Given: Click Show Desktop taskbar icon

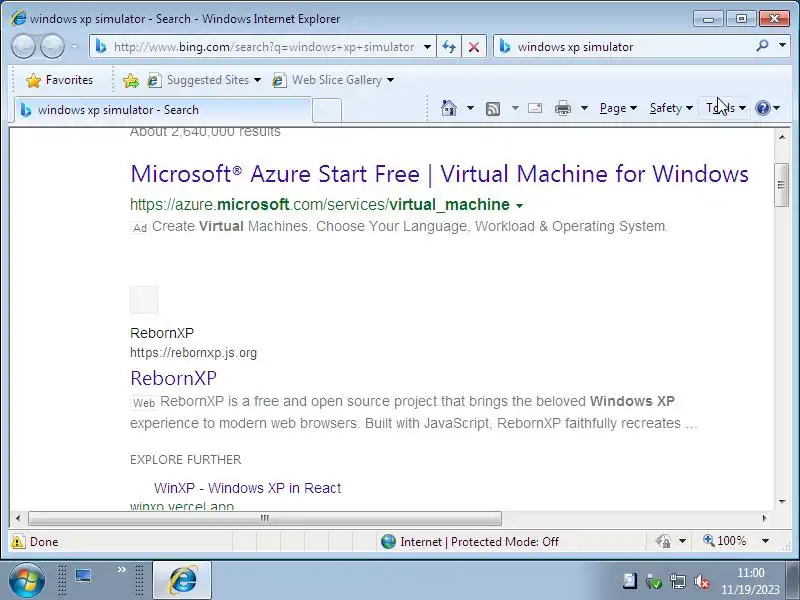Looking at the screenshot, I should click(83, 576).
